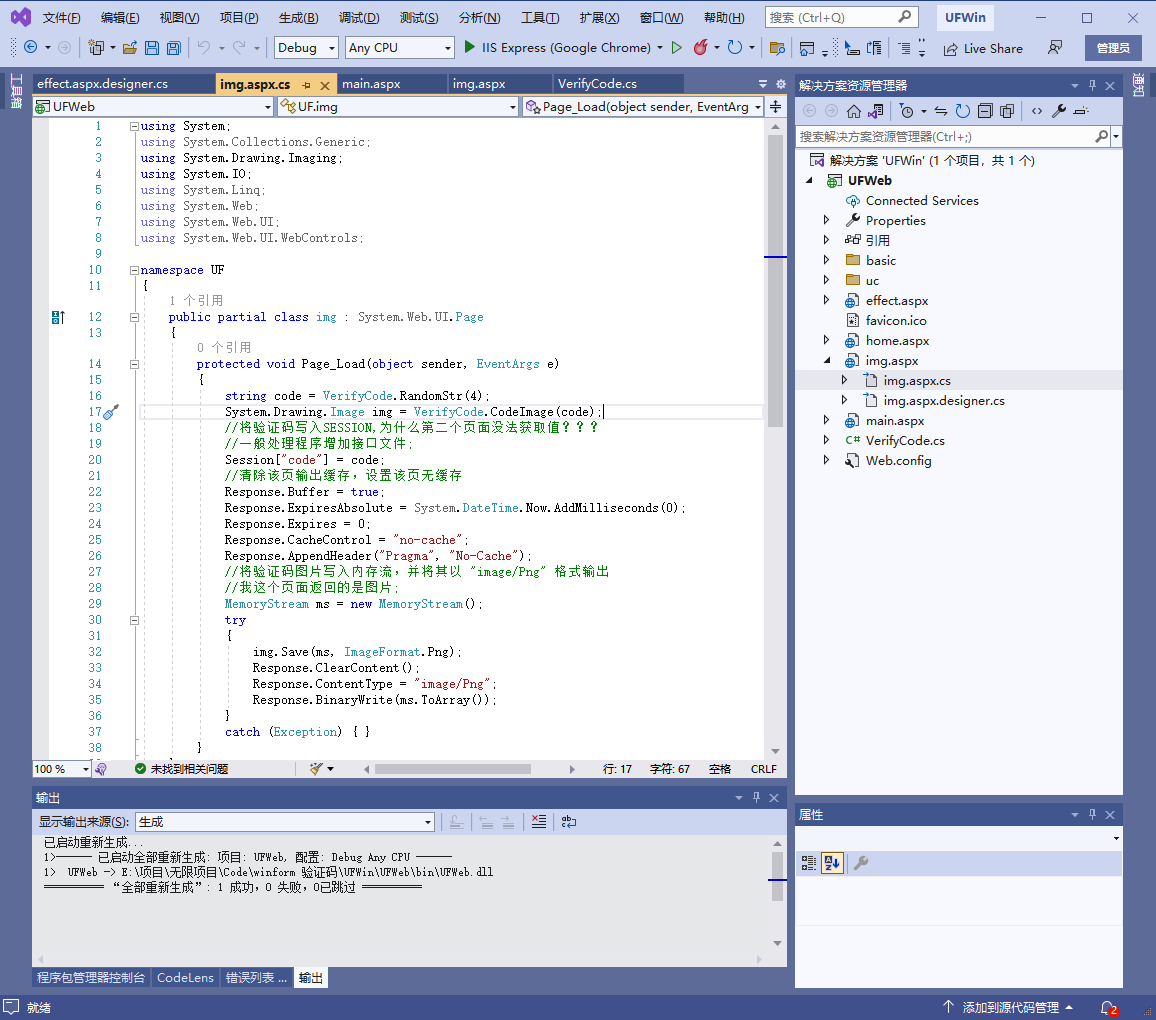Click the property pages wrench in Properties panel

[861, 863]
